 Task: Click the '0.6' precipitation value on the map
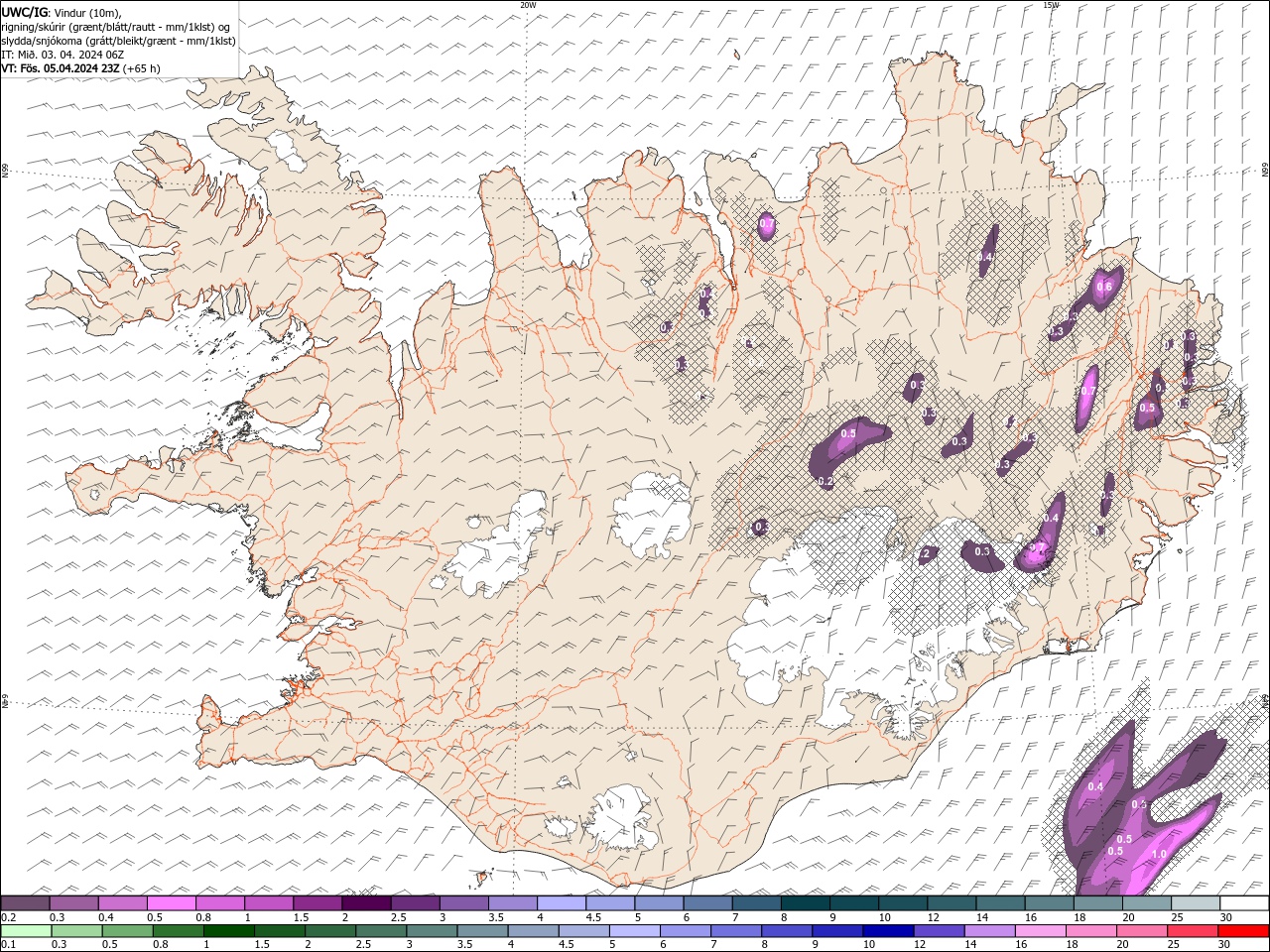pos(1103,288)
